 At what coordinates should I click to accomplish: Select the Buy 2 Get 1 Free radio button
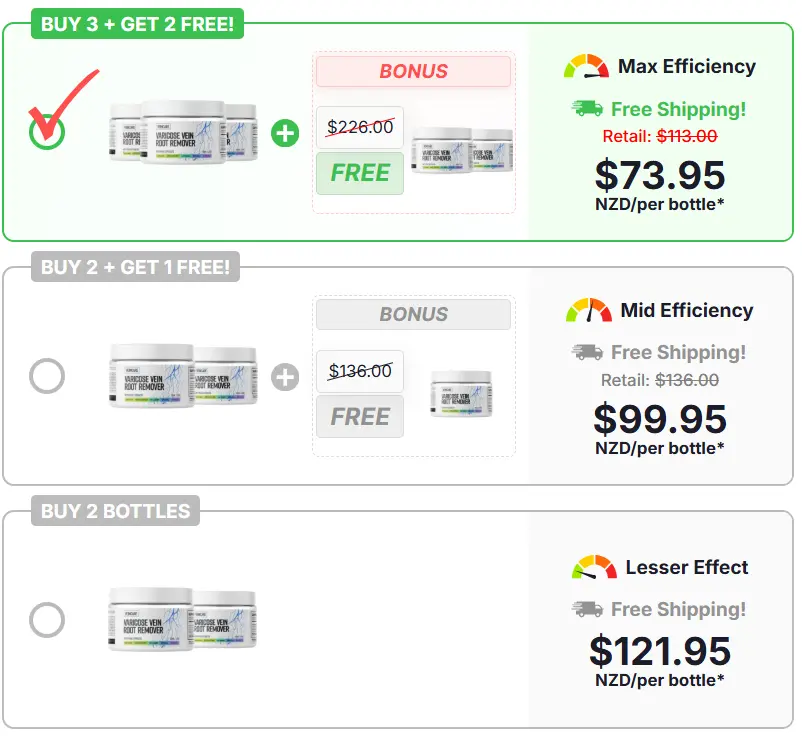[48, 377]
